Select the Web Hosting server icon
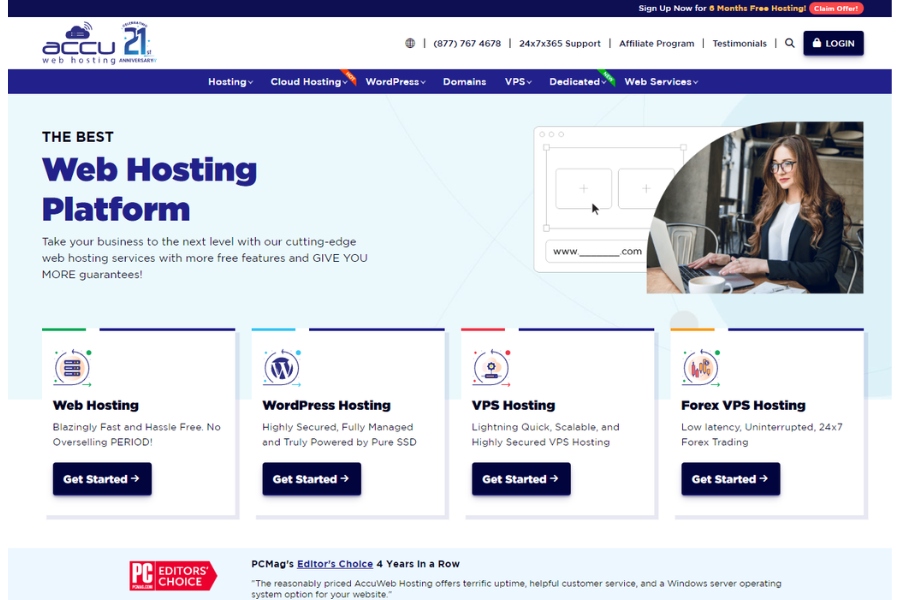This screenshot has width=900, height=600. tap(73, 367)
